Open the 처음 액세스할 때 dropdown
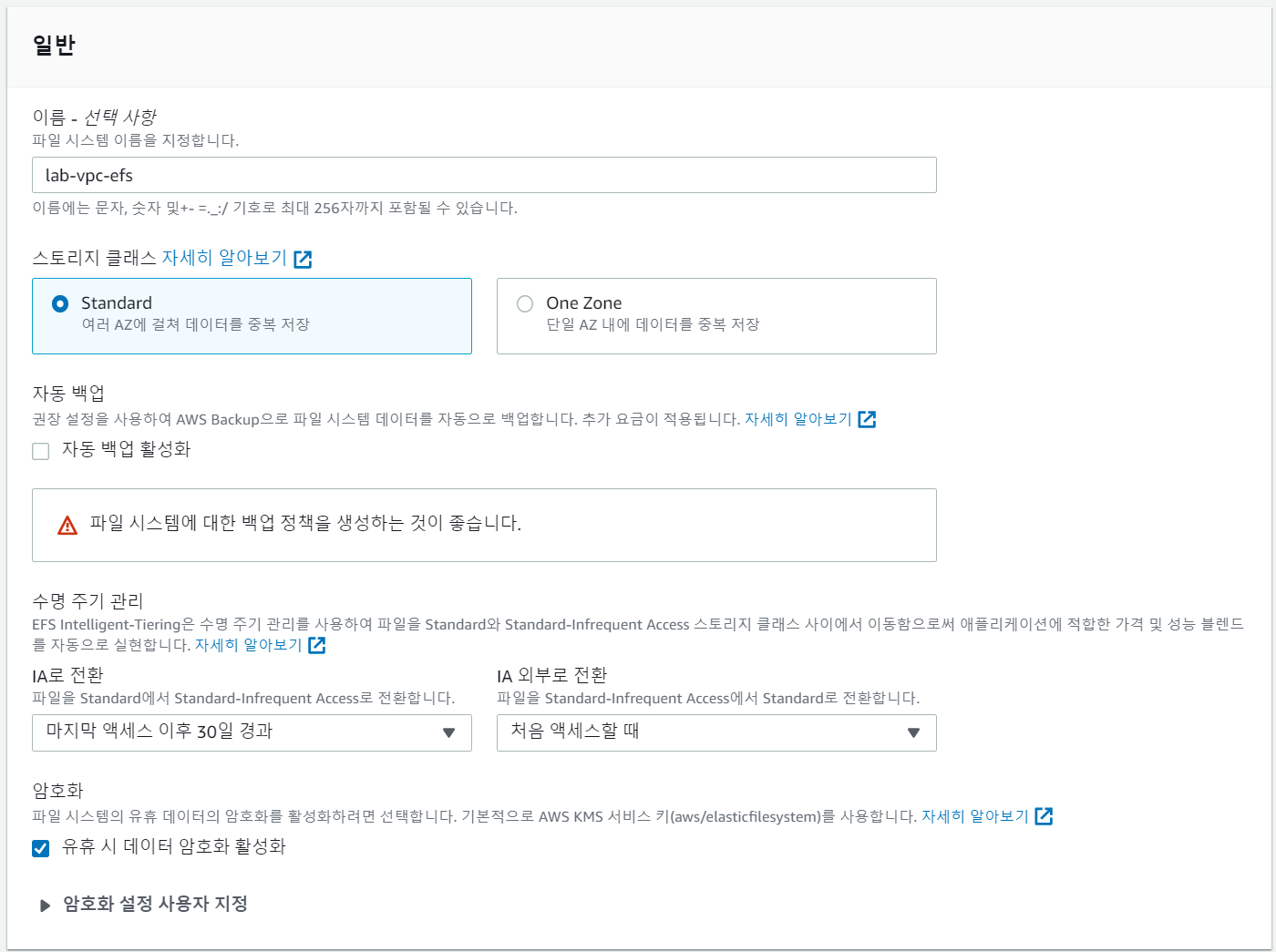This screenshot has height=952, width=1276. click(715, 732)
